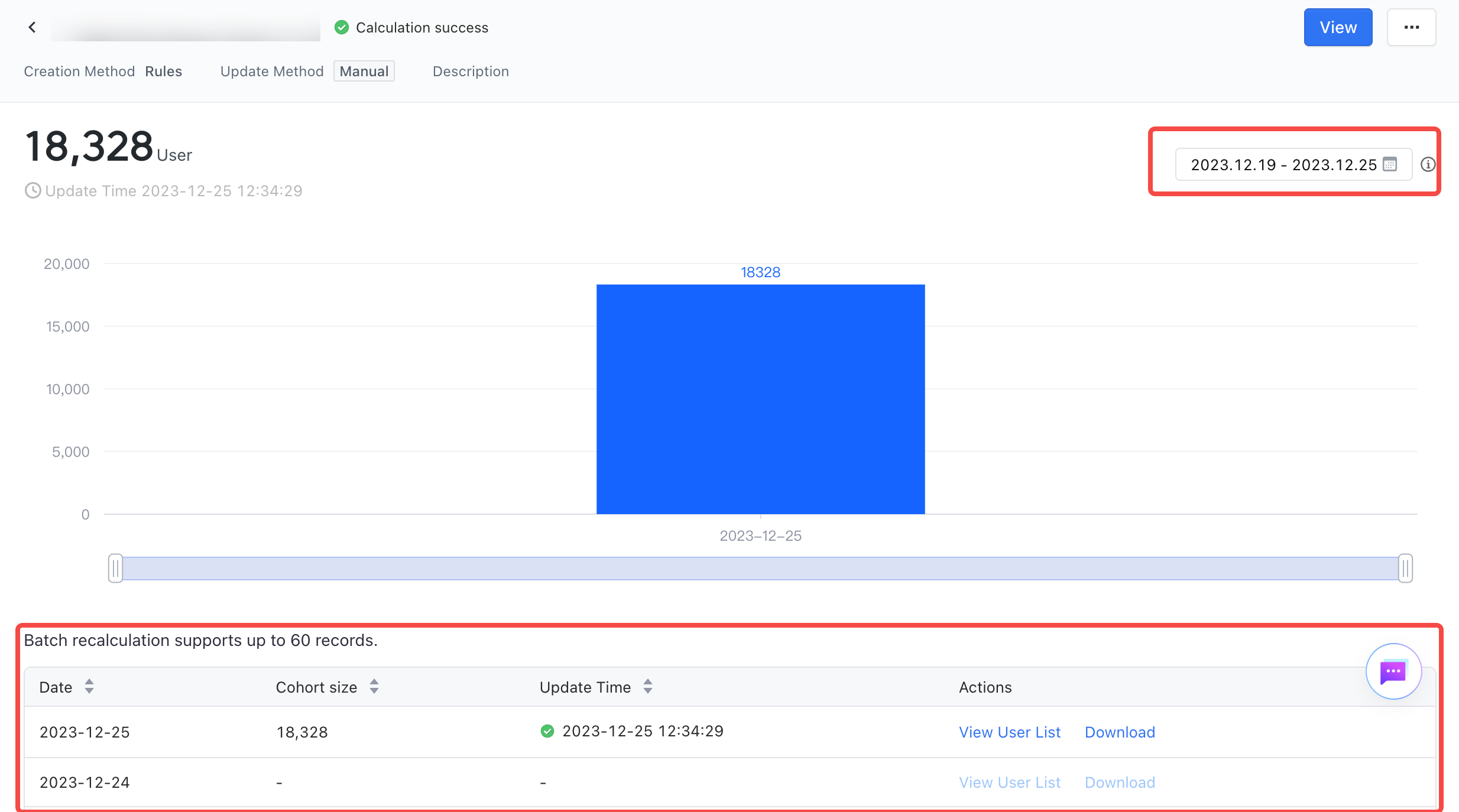Click the Description label
The image size is (1459, 812).
(471, 72)
